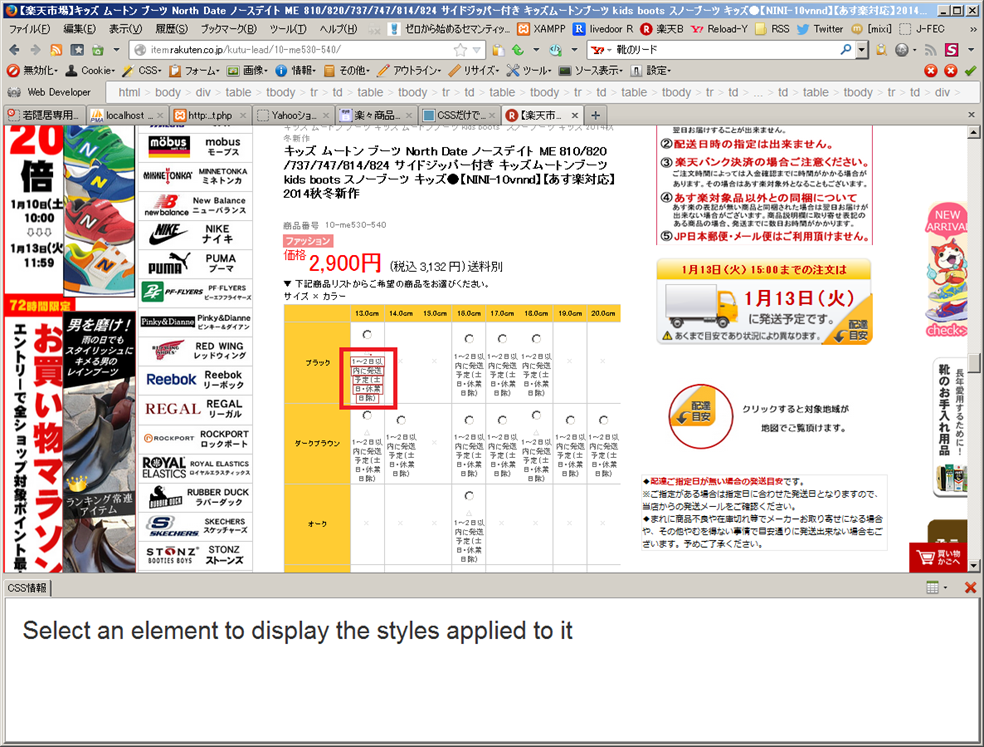
Task: Open the ソース表示 dropdown menu
Action: pyautogui.click(x=591, y=71)
